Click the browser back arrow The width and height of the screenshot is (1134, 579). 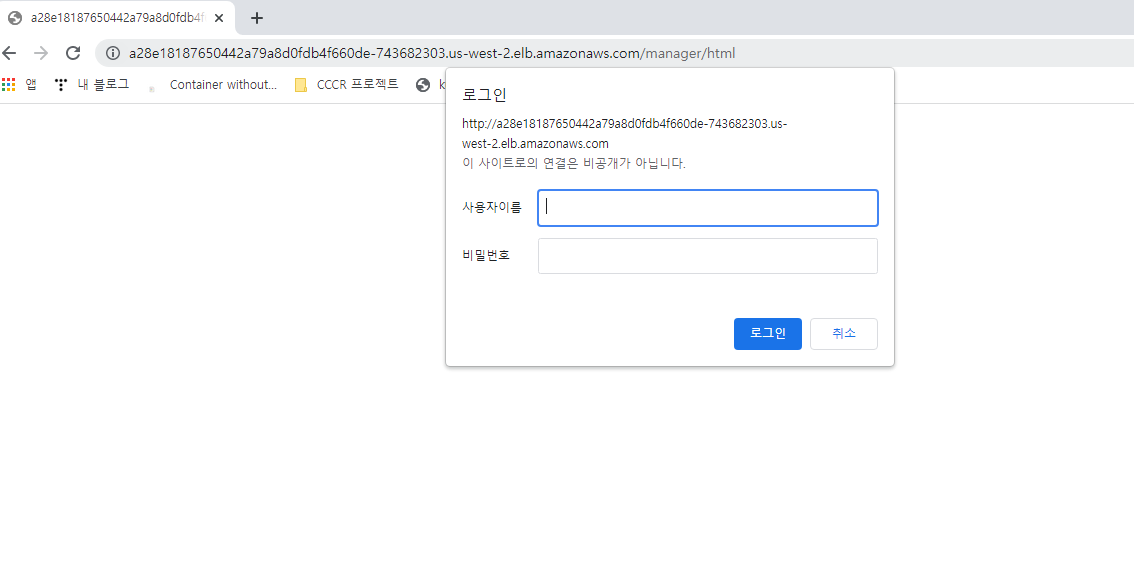coord(9,53)
